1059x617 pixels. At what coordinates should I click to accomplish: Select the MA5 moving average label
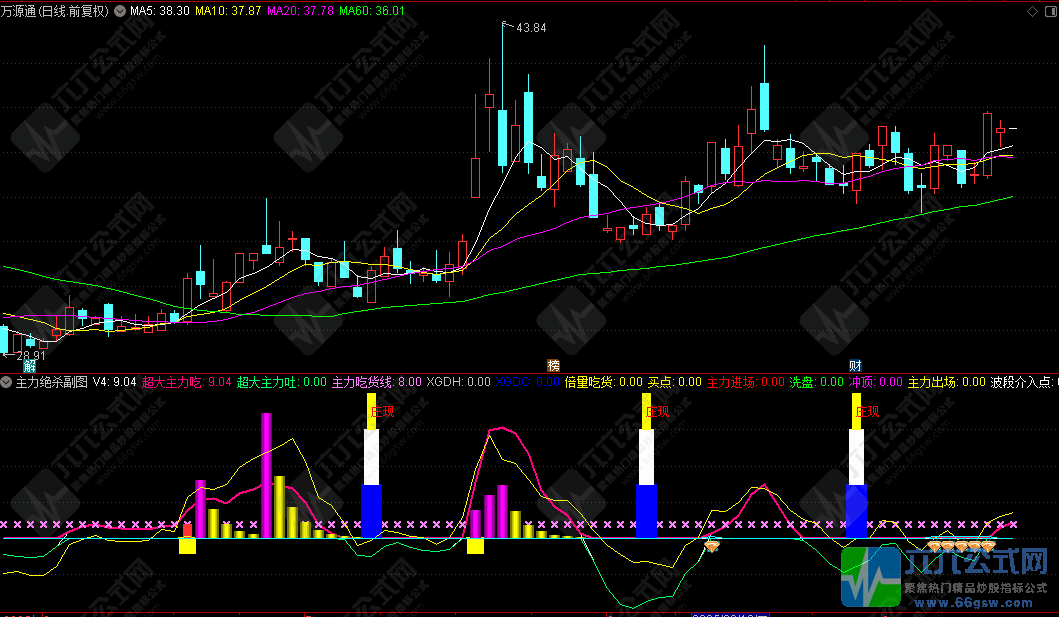(x=160, y=11)
